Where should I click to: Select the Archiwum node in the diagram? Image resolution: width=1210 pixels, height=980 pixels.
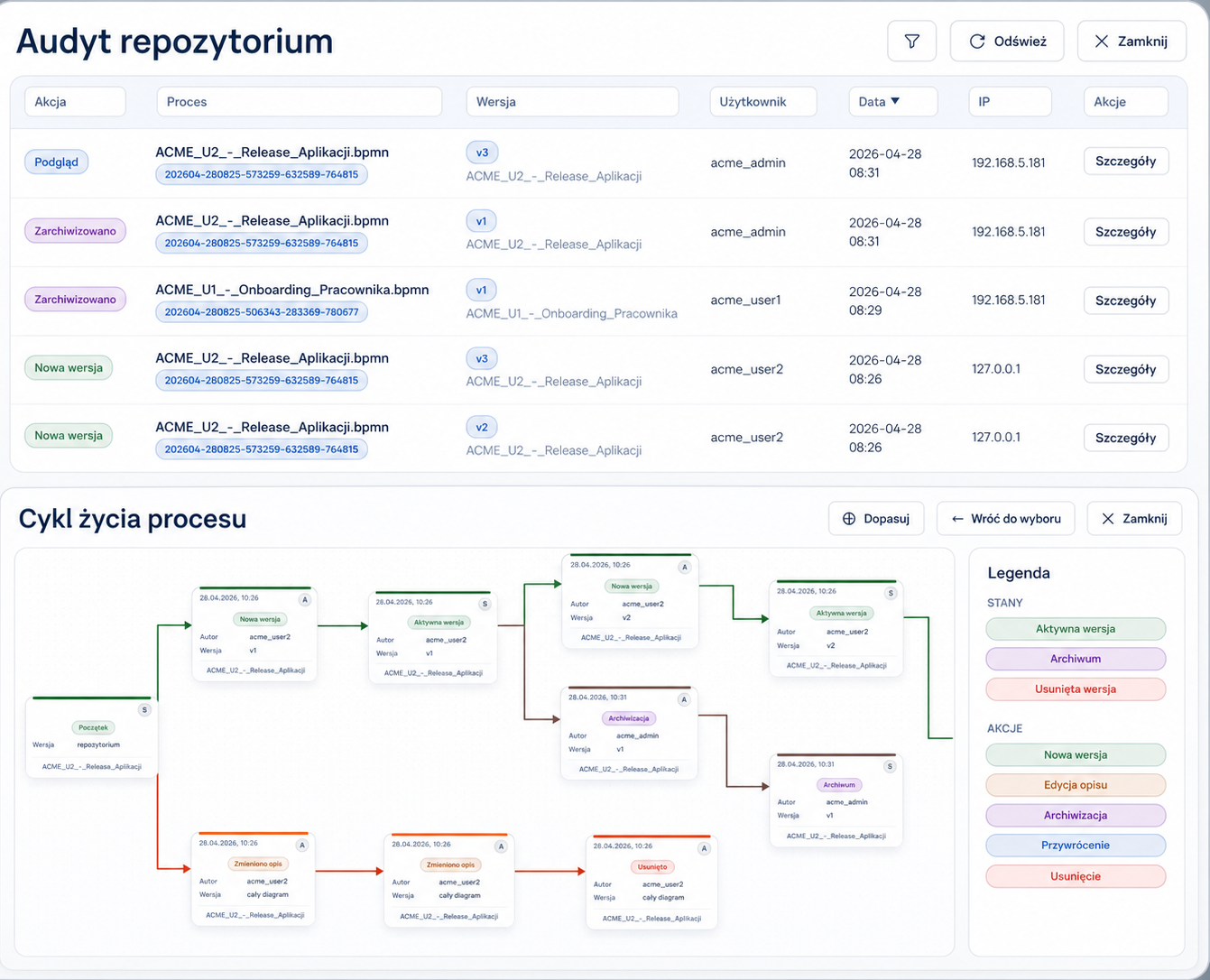[x=836, y=800]
